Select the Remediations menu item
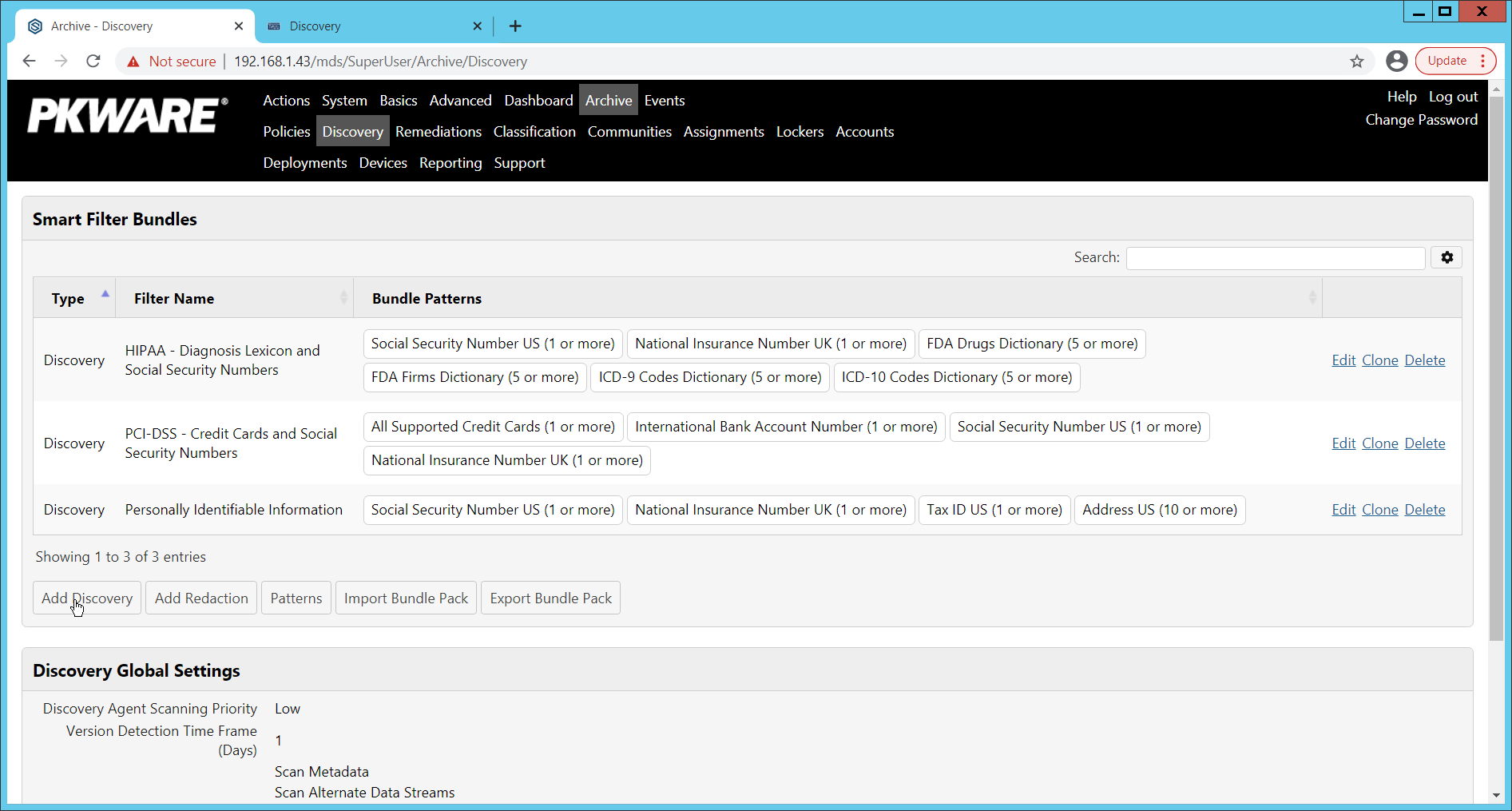The height and width of the screenshot is (811, 1512). [439, 131]
